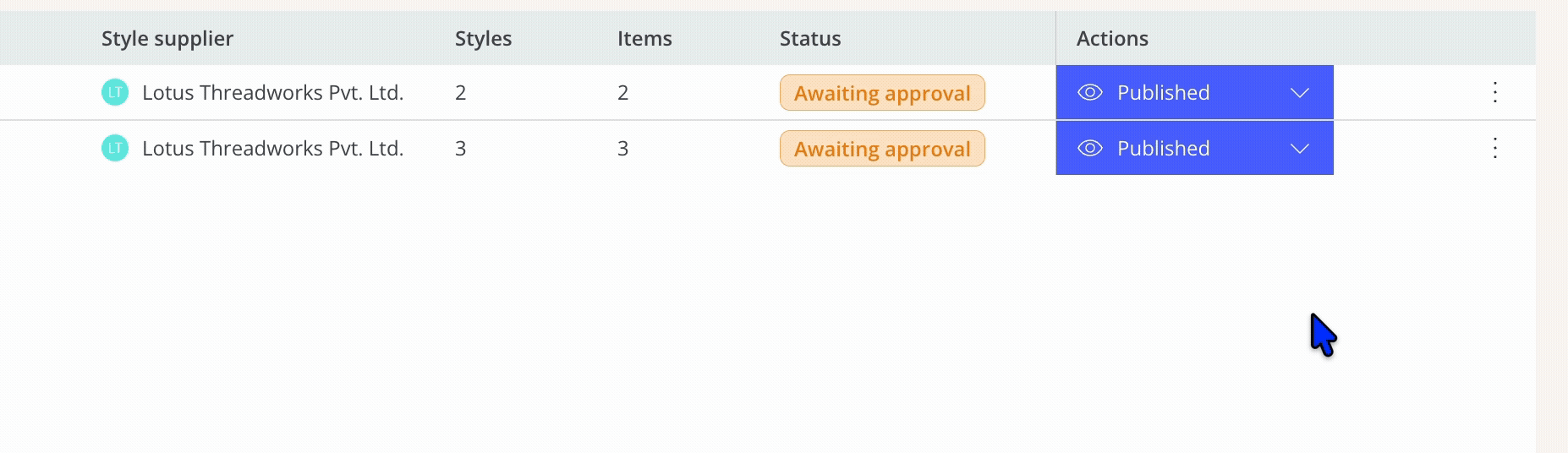Open the three-dot menu for the 3-styles row

[x=1495, y=148]
